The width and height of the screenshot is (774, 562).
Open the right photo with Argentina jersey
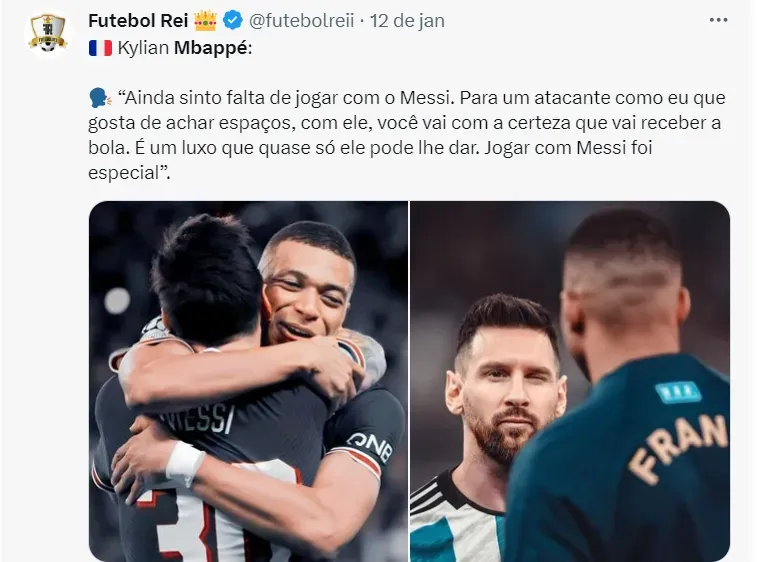(570, 381)
